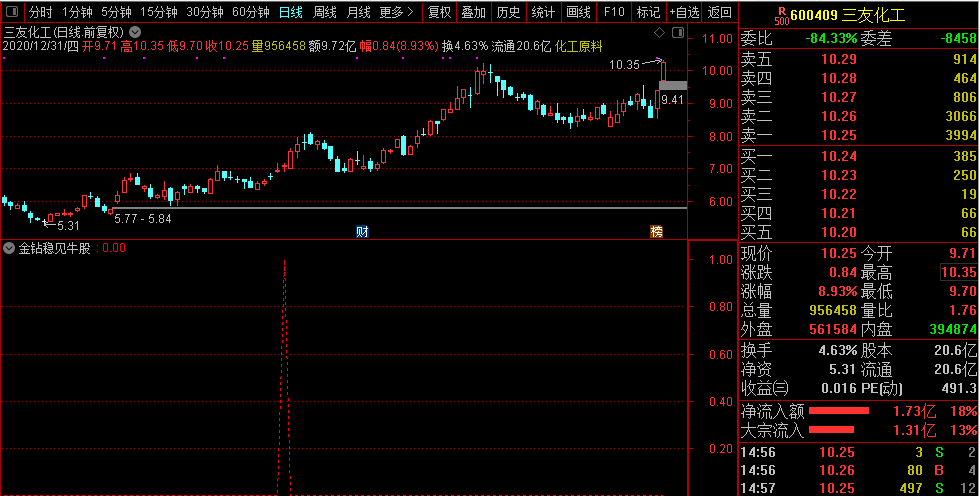Click the +自选 add to watchlist button

click(x=684, y=12)
